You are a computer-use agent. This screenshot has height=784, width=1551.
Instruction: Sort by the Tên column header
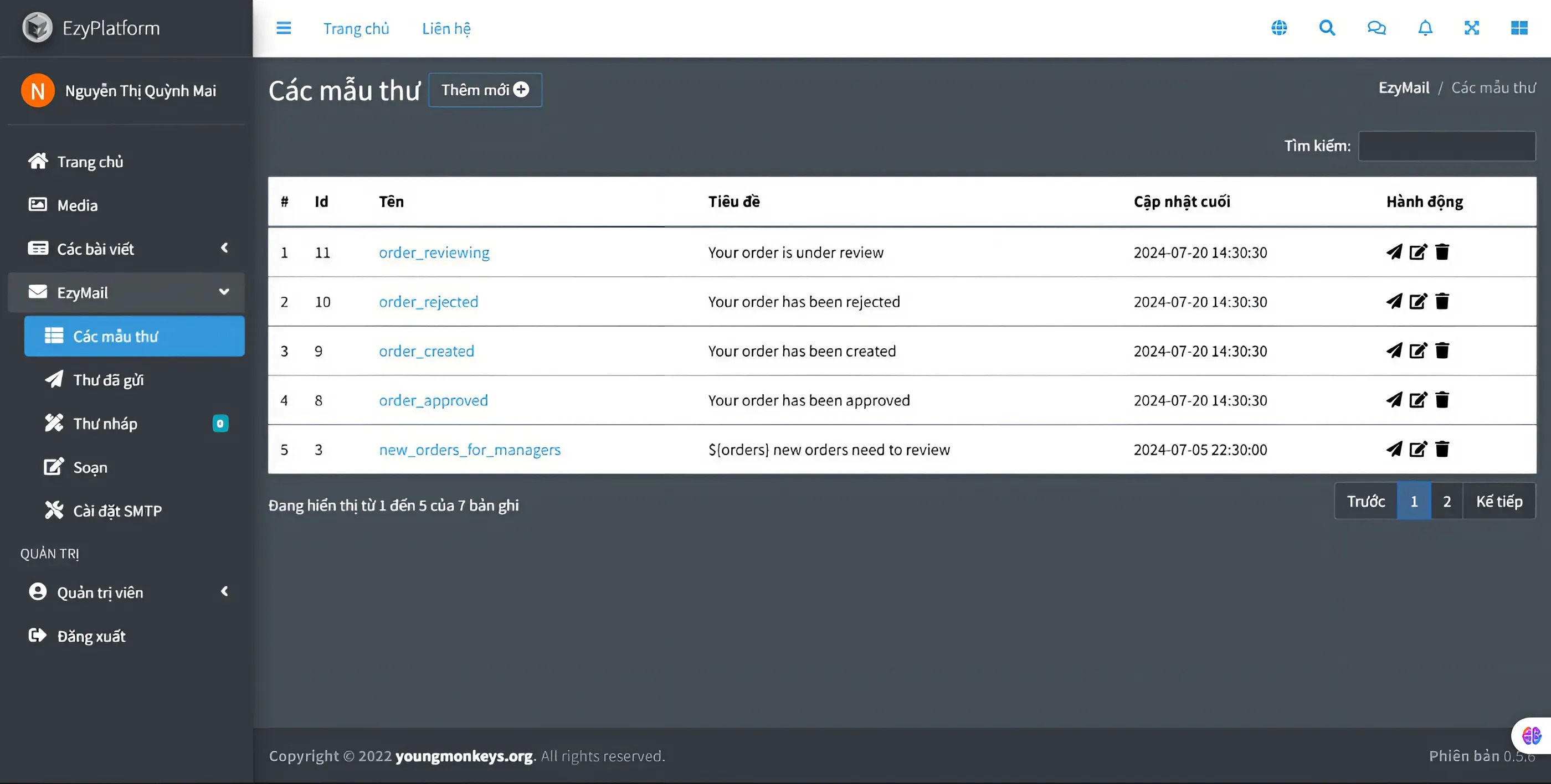point(392,202)
